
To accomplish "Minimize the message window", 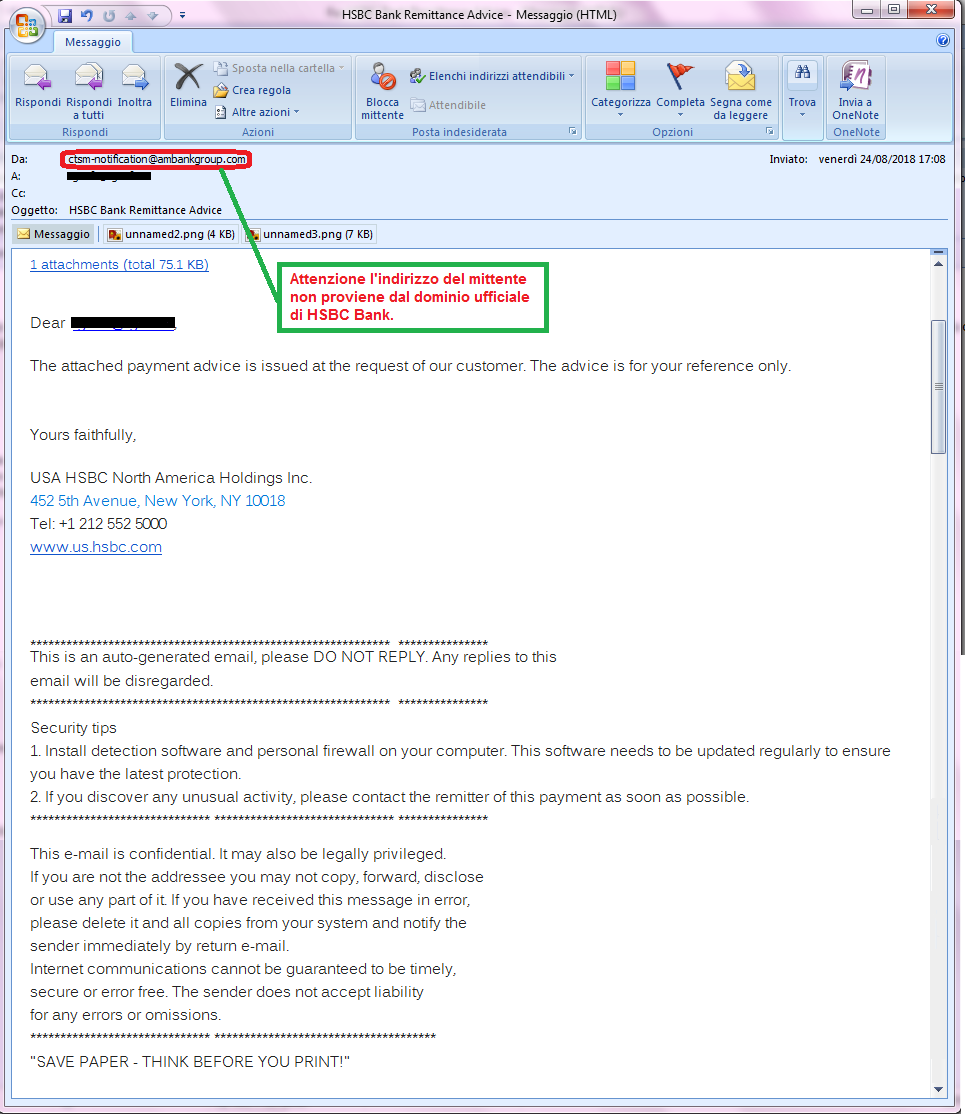I will tap(868, 10).
